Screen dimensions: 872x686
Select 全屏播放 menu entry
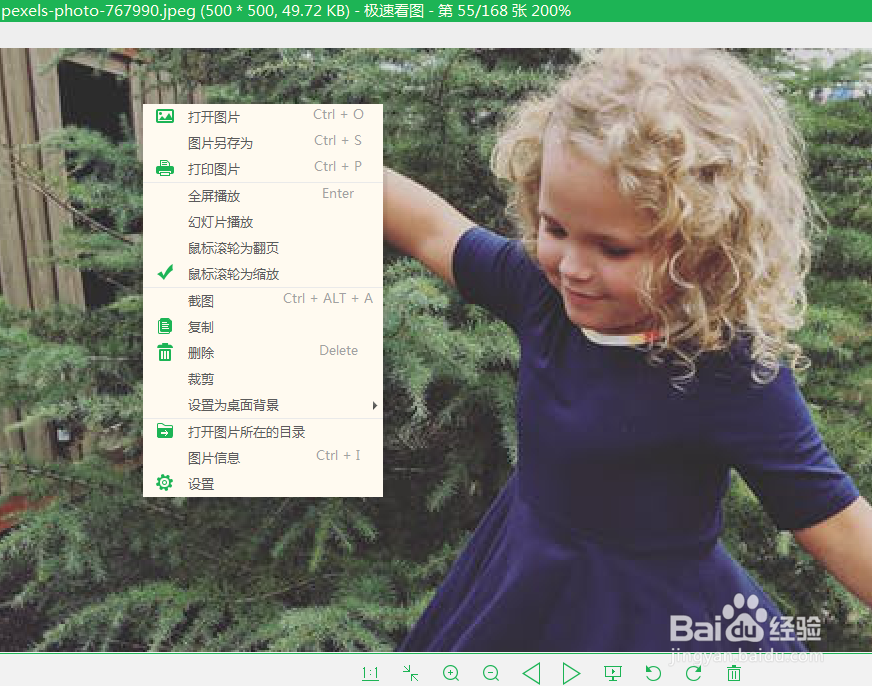click(x=262, y=196)
